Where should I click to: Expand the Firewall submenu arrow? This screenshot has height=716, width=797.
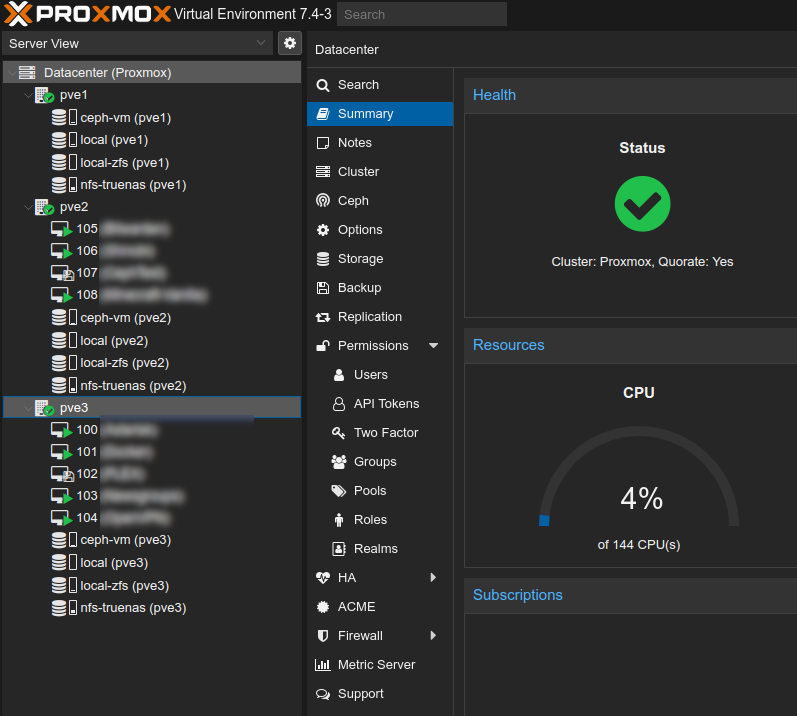[x=433, y=635]
